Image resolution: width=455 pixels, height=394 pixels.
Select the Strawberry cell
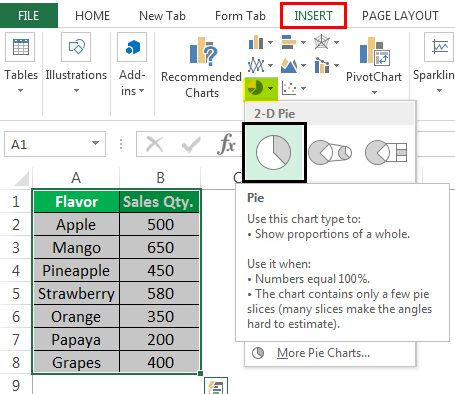(x=76, y=293)
